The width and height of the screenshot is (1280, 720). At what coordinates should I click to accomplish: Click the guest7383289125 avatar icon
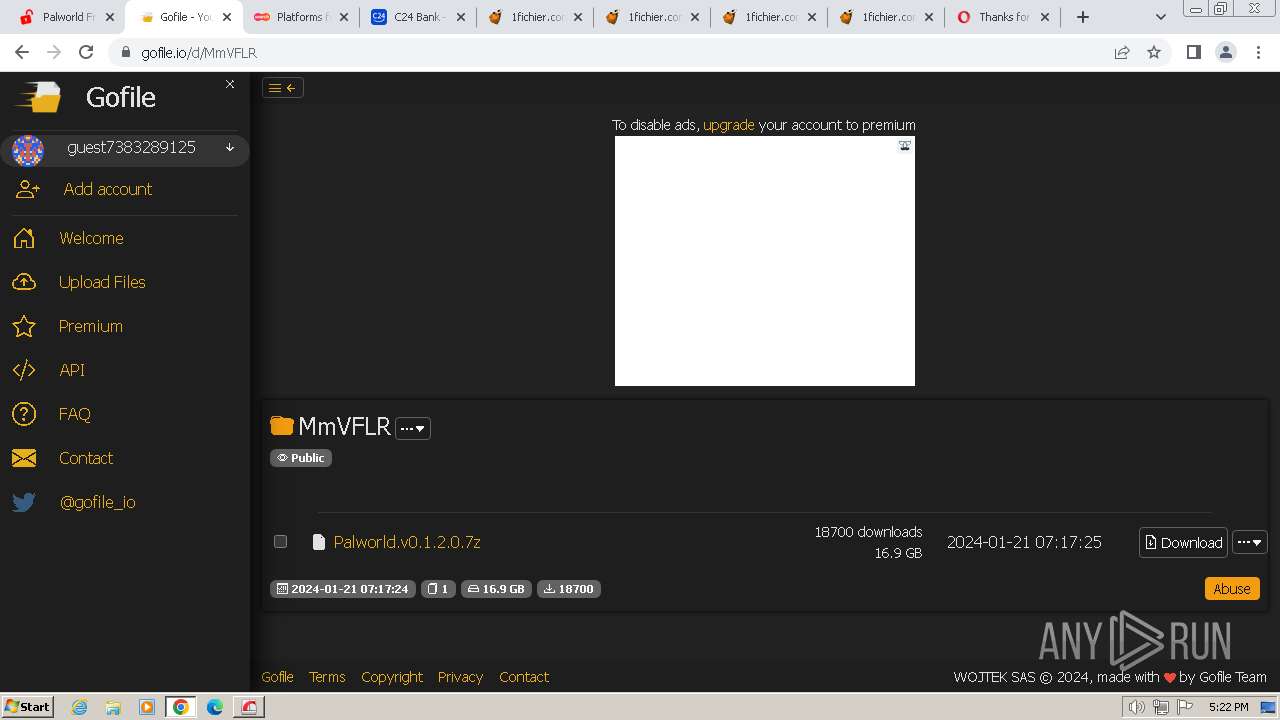[28, 151]
